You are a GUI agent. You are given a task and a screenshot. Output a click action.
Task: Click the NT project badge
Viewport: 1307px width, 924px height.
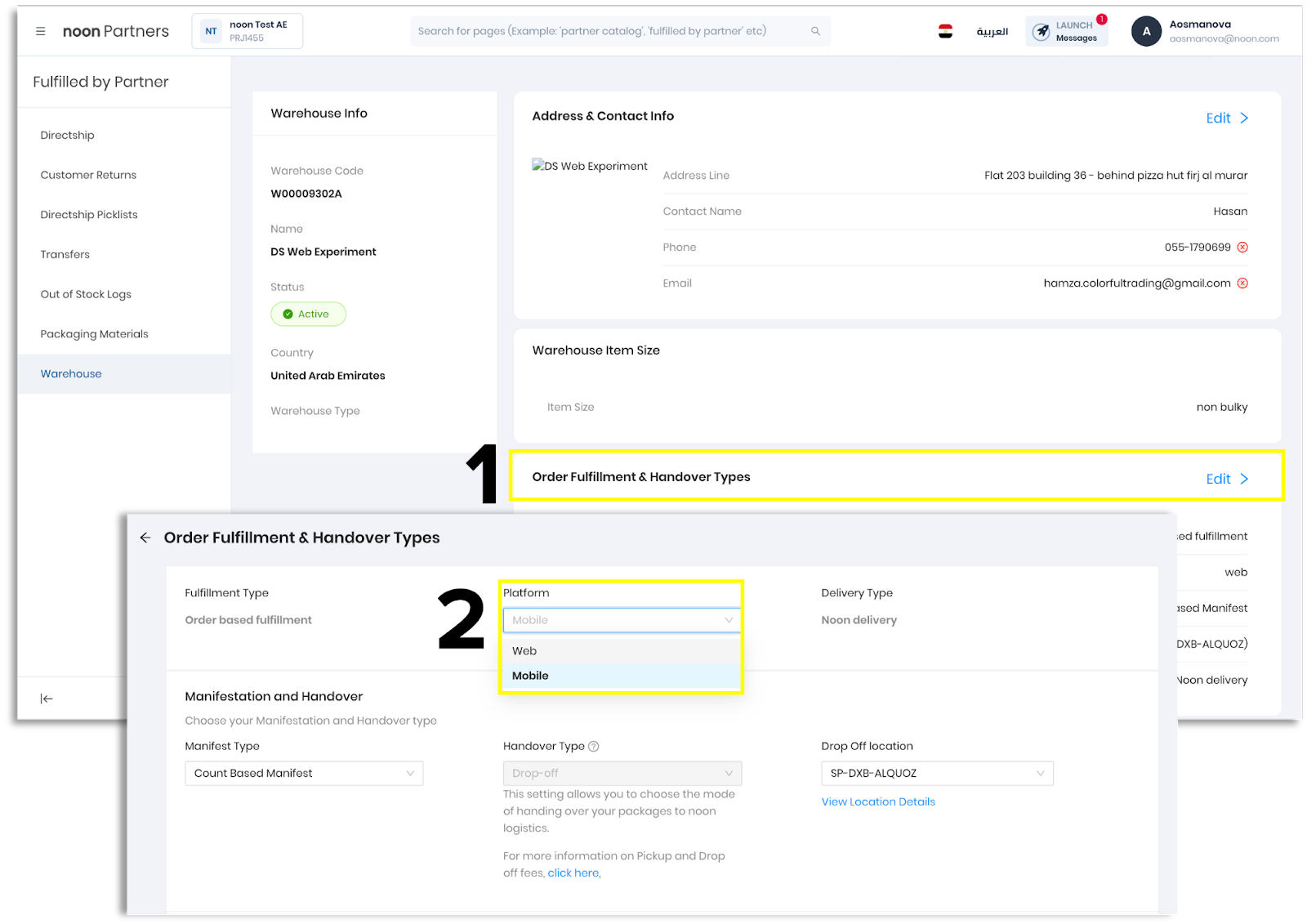click(212, 32)
